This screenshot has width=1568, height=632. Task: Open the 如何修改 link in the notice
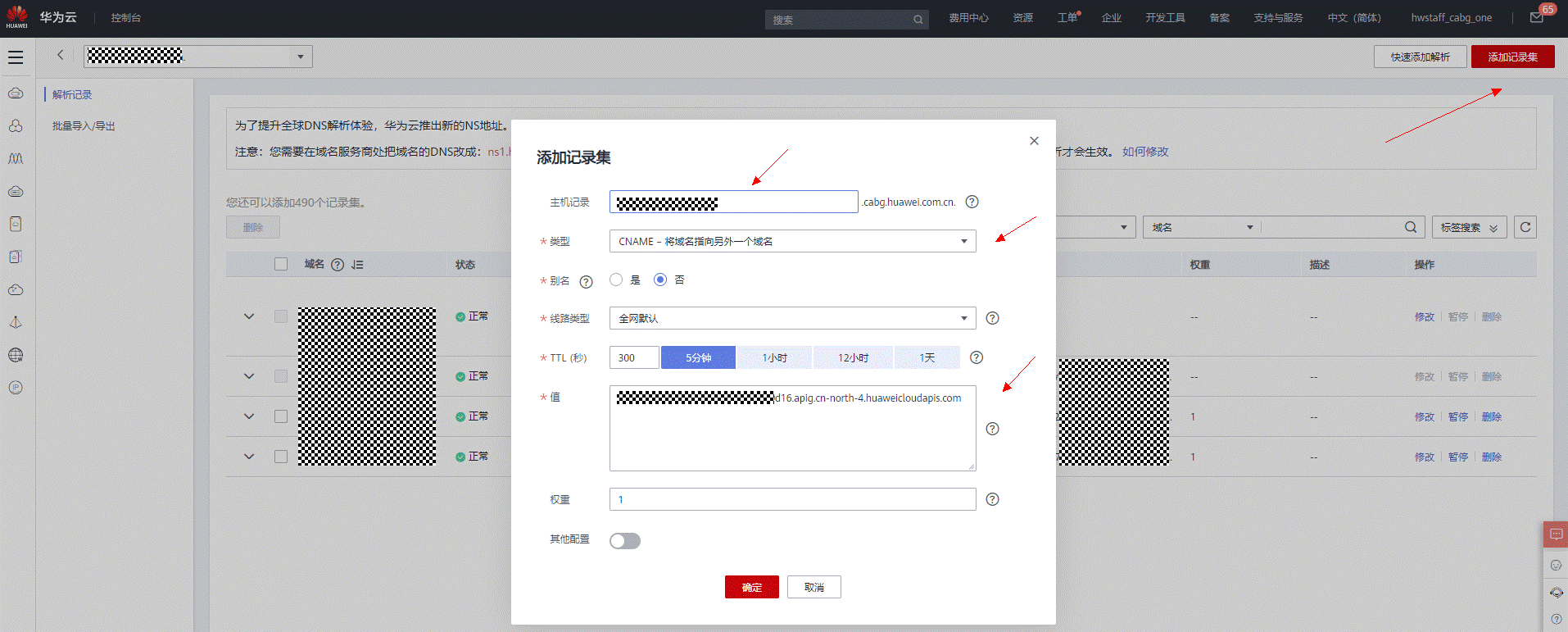coord(1145,152)
